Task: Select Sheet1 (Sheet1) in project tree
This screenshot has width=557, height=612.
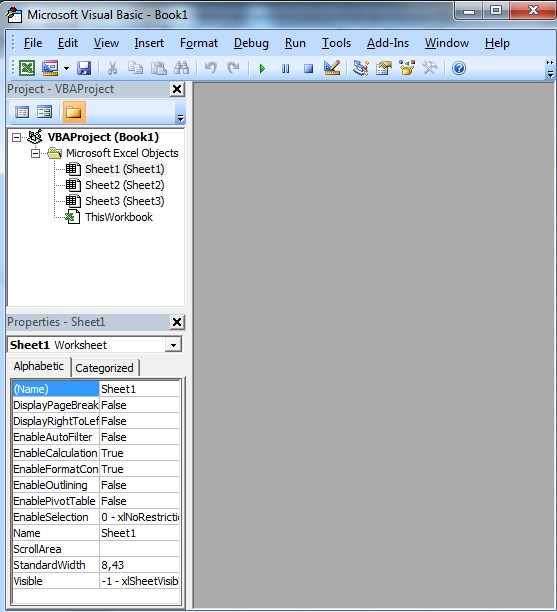Action: [x=125, y=169]
